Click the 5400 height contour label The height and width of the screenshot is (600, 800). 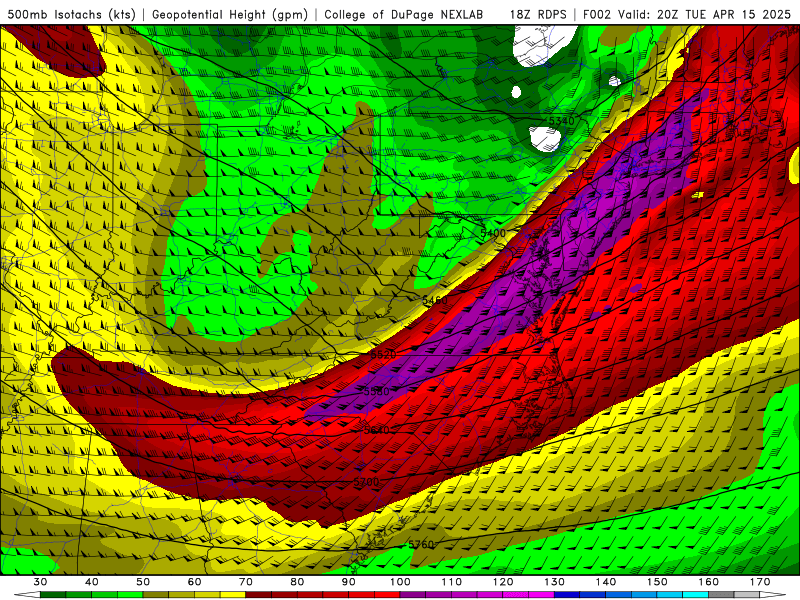(493, 233)
